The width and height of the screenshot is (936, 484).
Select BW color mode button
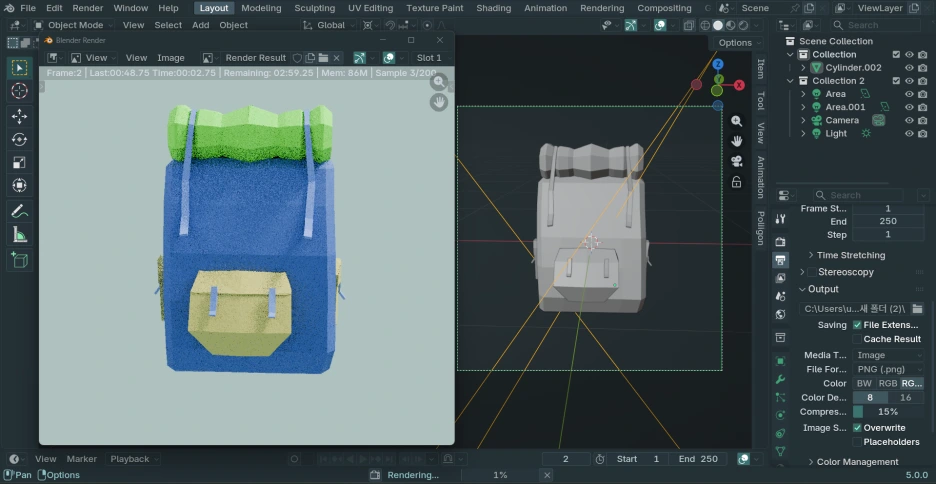pyautogui.click(x=864, y=383)
